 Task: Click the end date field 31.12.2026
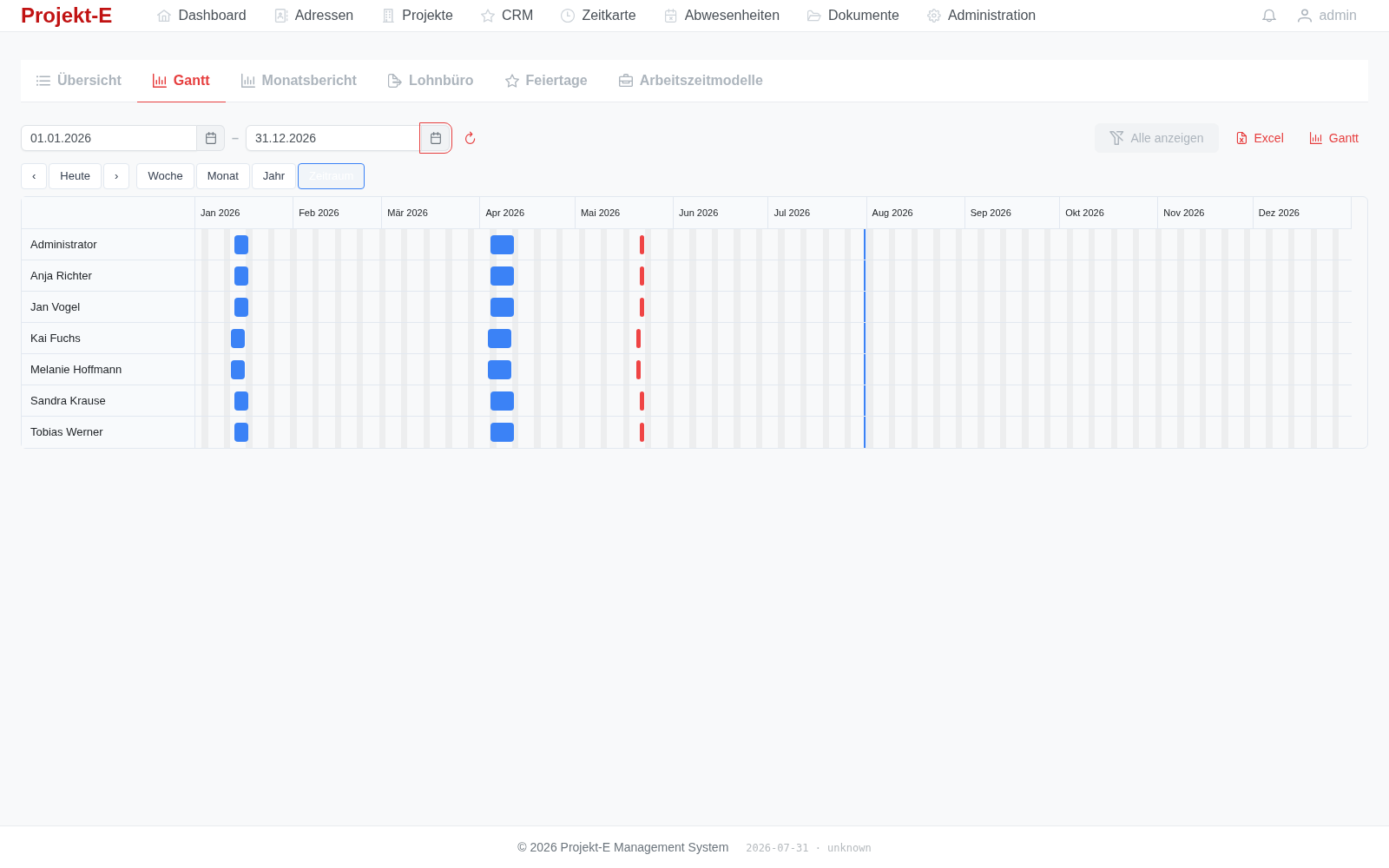[333, 138]
